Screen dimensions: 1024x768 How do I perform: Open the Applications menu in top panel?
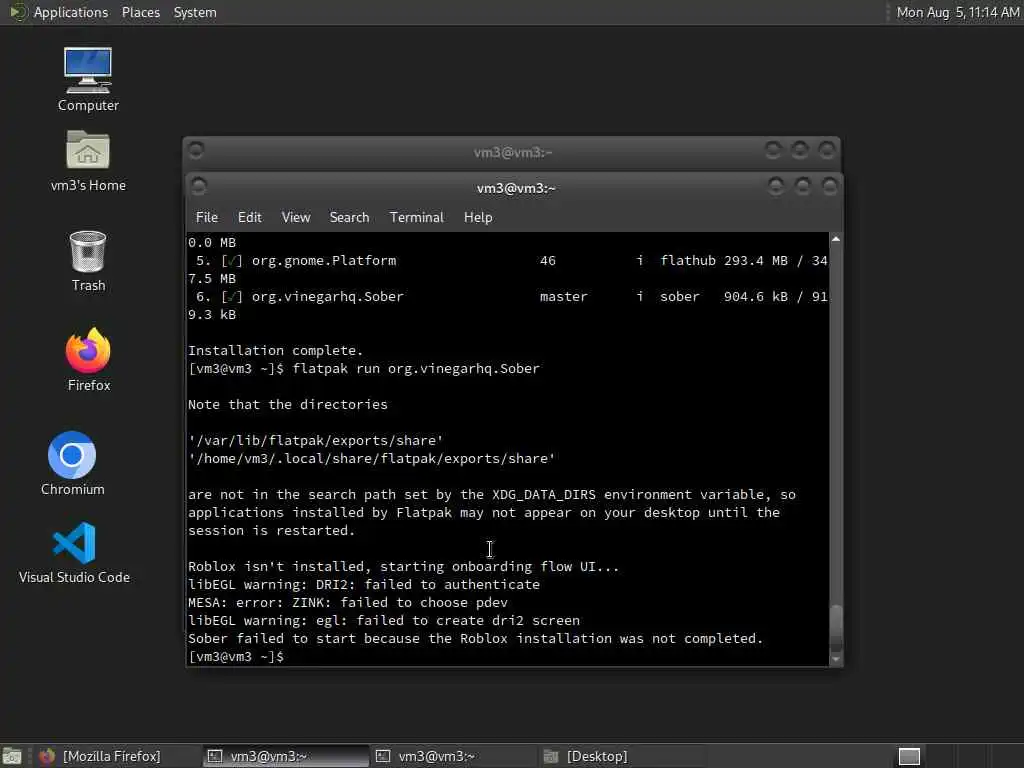coord(71,12)
